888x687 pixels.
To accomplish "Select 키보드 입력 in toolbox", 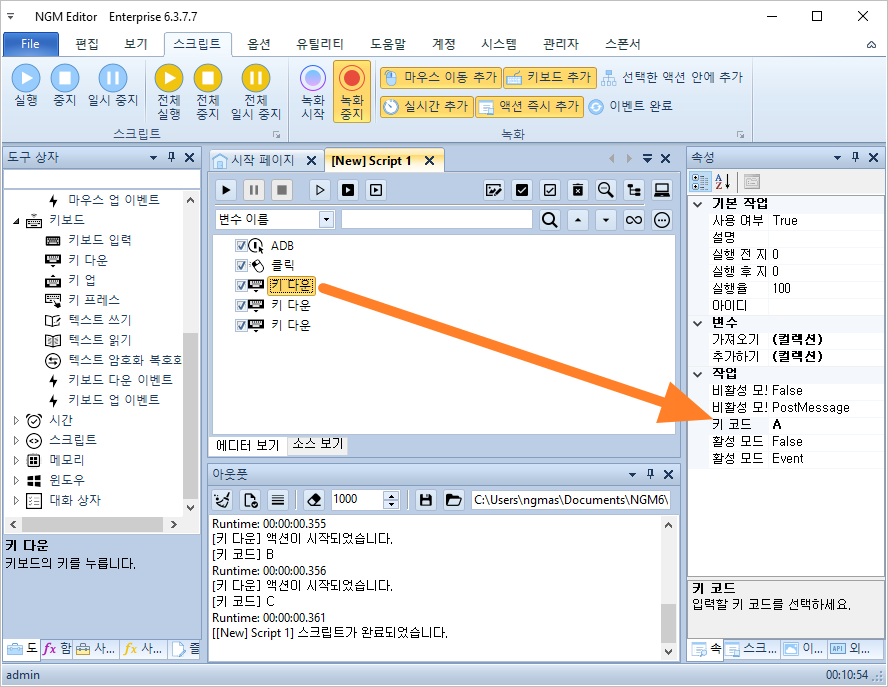I will pos(99,240).
